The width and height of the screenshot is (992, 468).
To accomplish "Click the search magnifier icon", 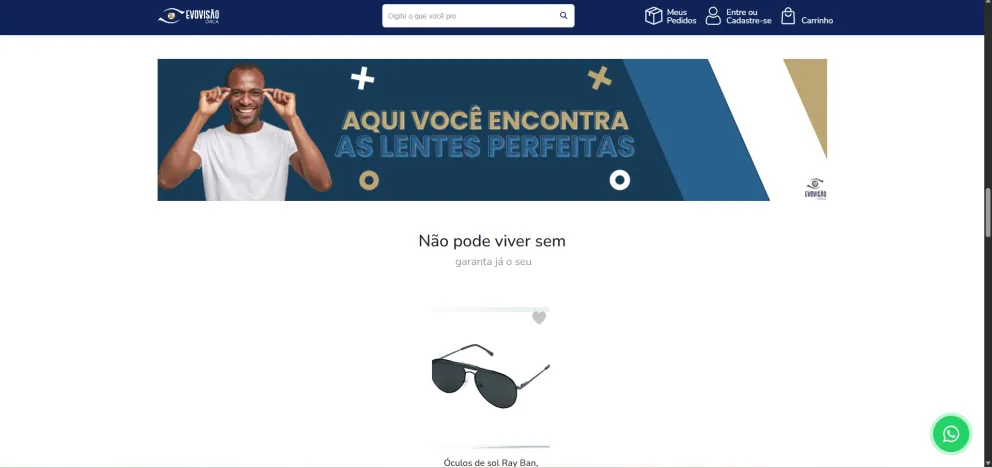I will pyautogui.click(x=563, y=16).
